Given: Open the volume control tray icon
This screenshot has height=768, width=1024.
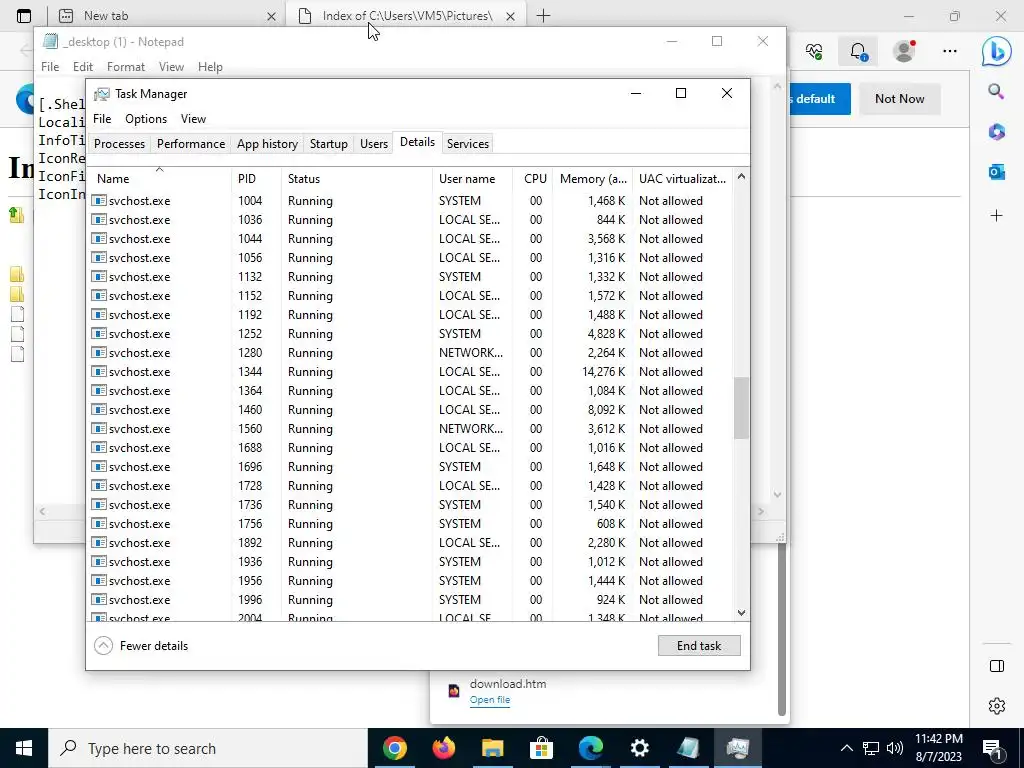Looking at the screenshot, I should 895,748.
